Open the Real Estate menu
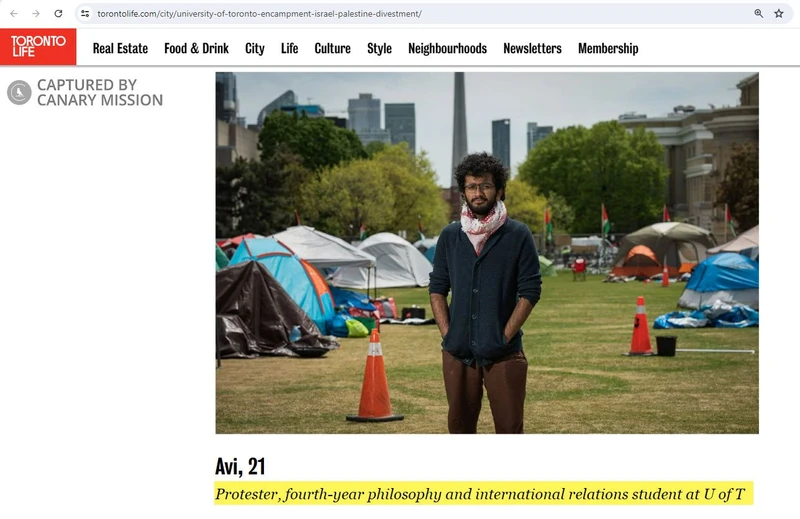The image size is (800, 519). (x=120, y=48)
